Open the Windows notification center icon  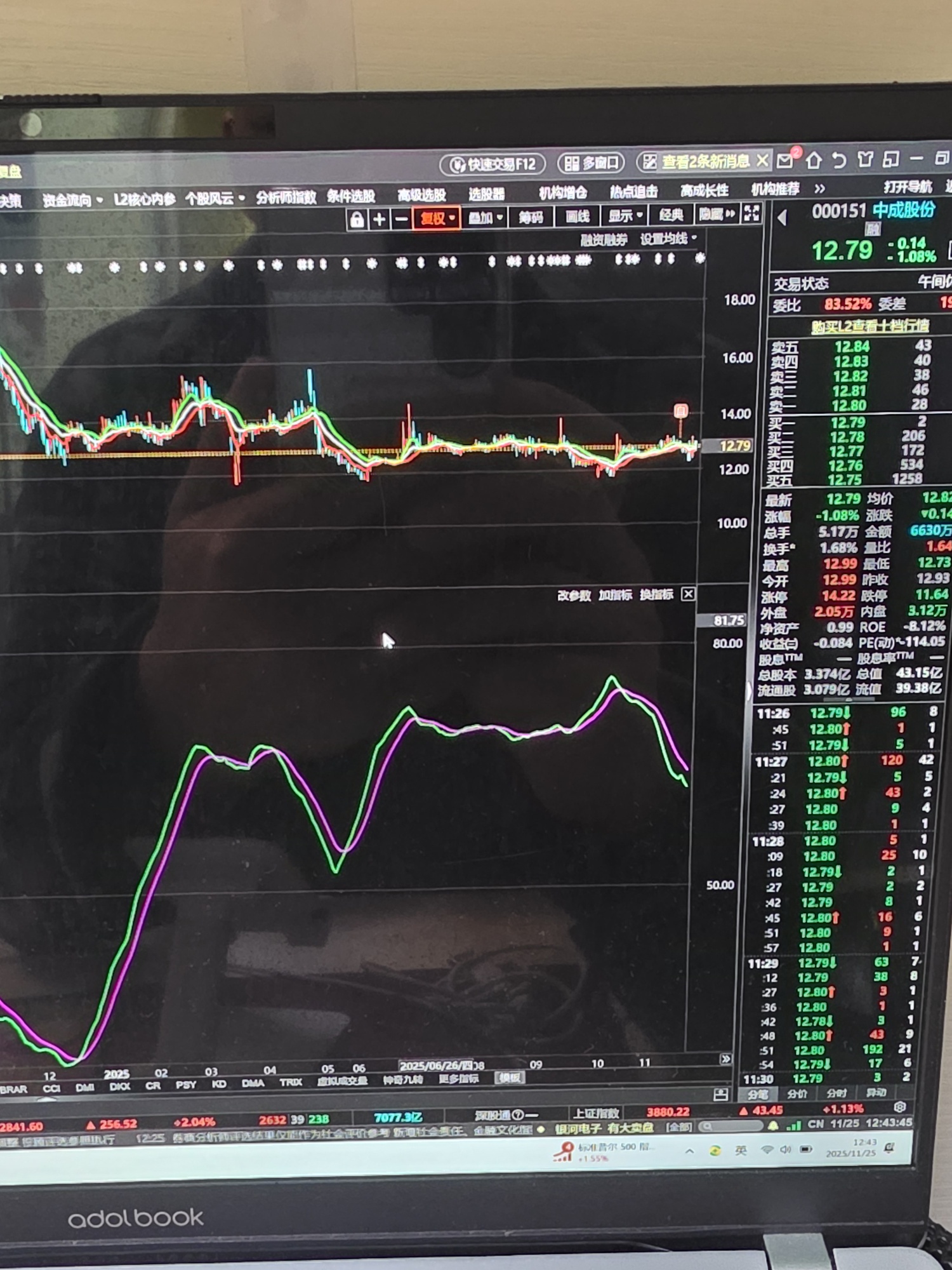click(890, 1147)
